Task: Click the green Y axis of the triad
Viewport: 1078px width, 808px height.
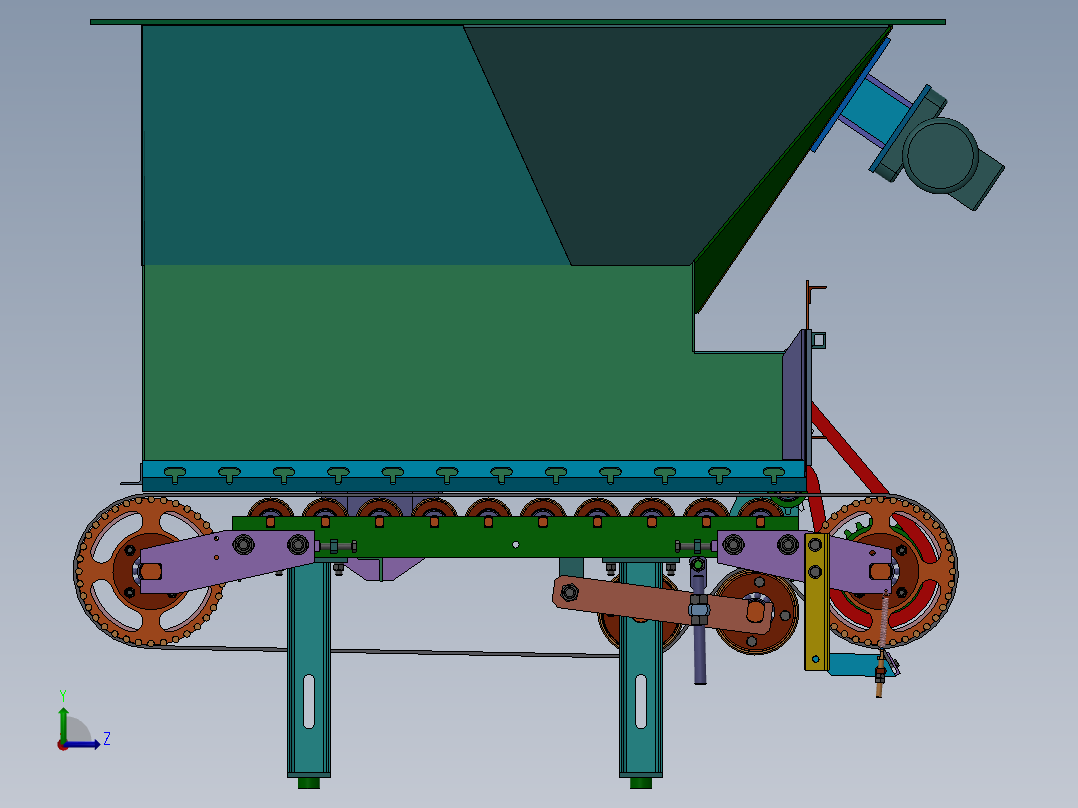Action: pyautogui.click(x=63, y=723)
